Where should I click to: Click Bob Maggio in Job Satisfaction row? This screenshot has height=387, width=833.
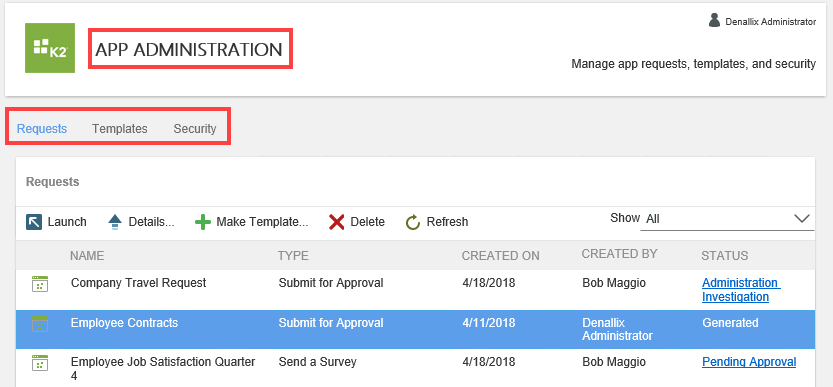click(614, 362)
